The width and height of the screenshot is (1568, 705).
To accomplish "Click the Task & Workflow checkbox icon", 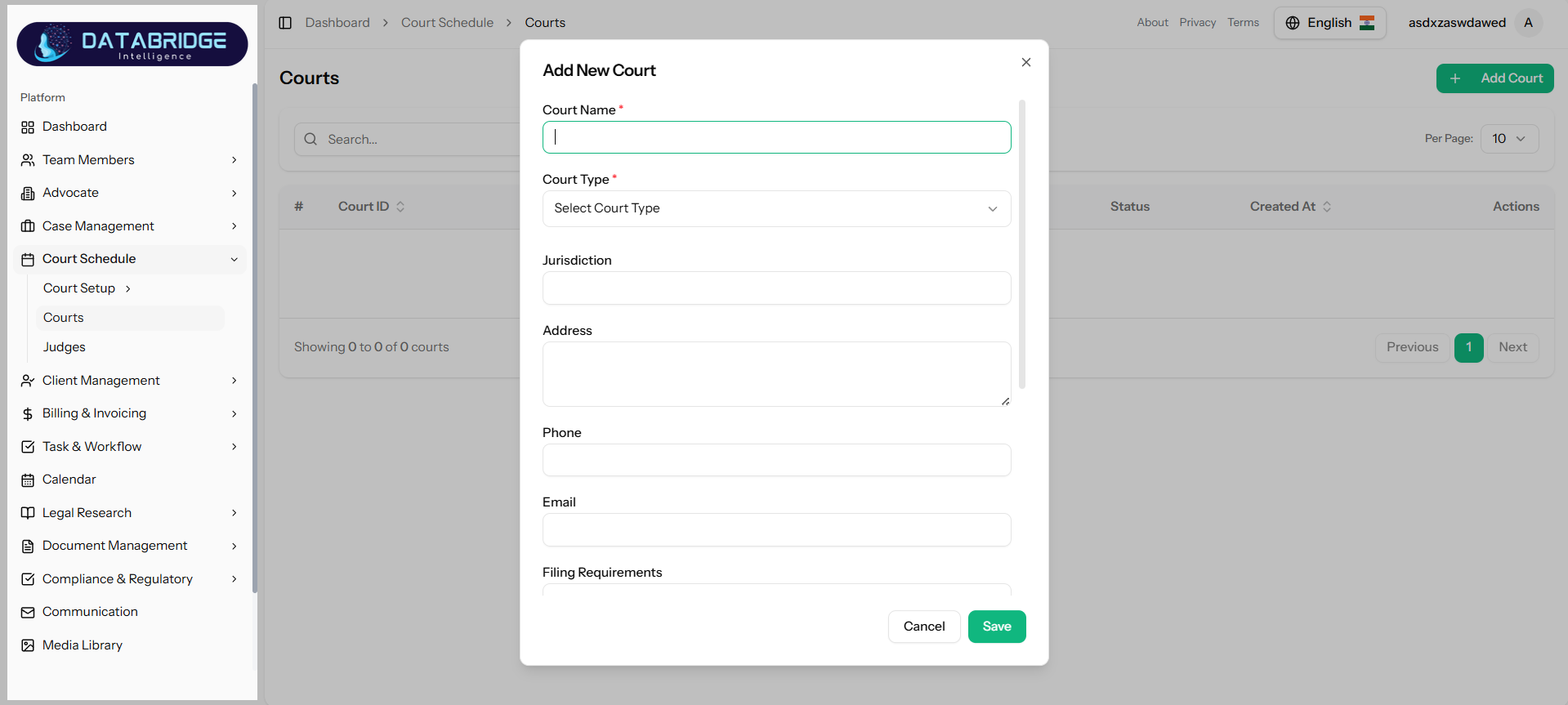I will (28, 447).
